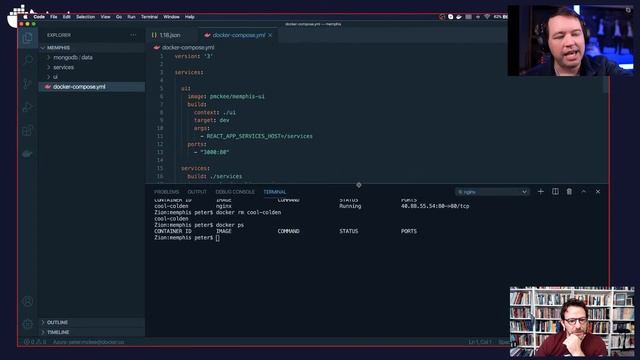Click the errors and warnings status item
This screenshot has height=360, width=640.
(35, 342)
